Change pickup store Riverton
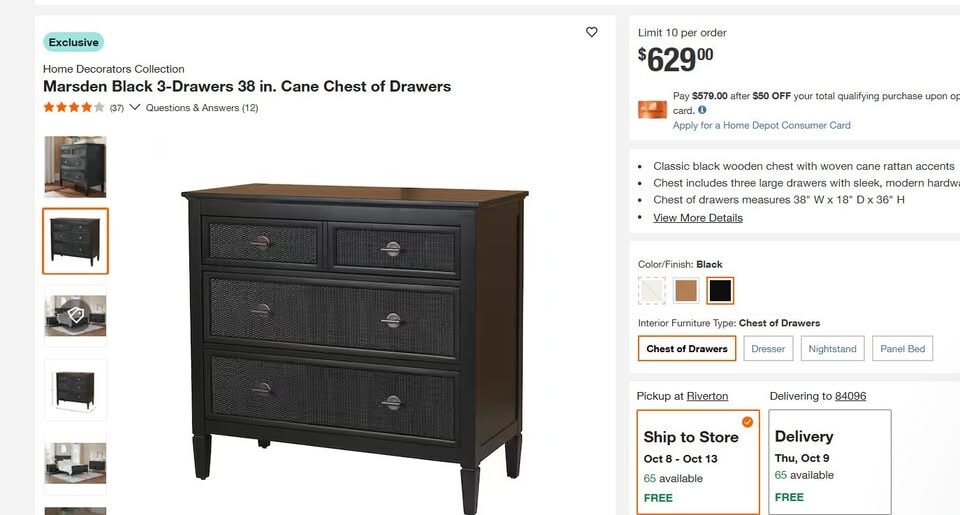The height and width of the screenshot is (515, 960). point(707,396)
